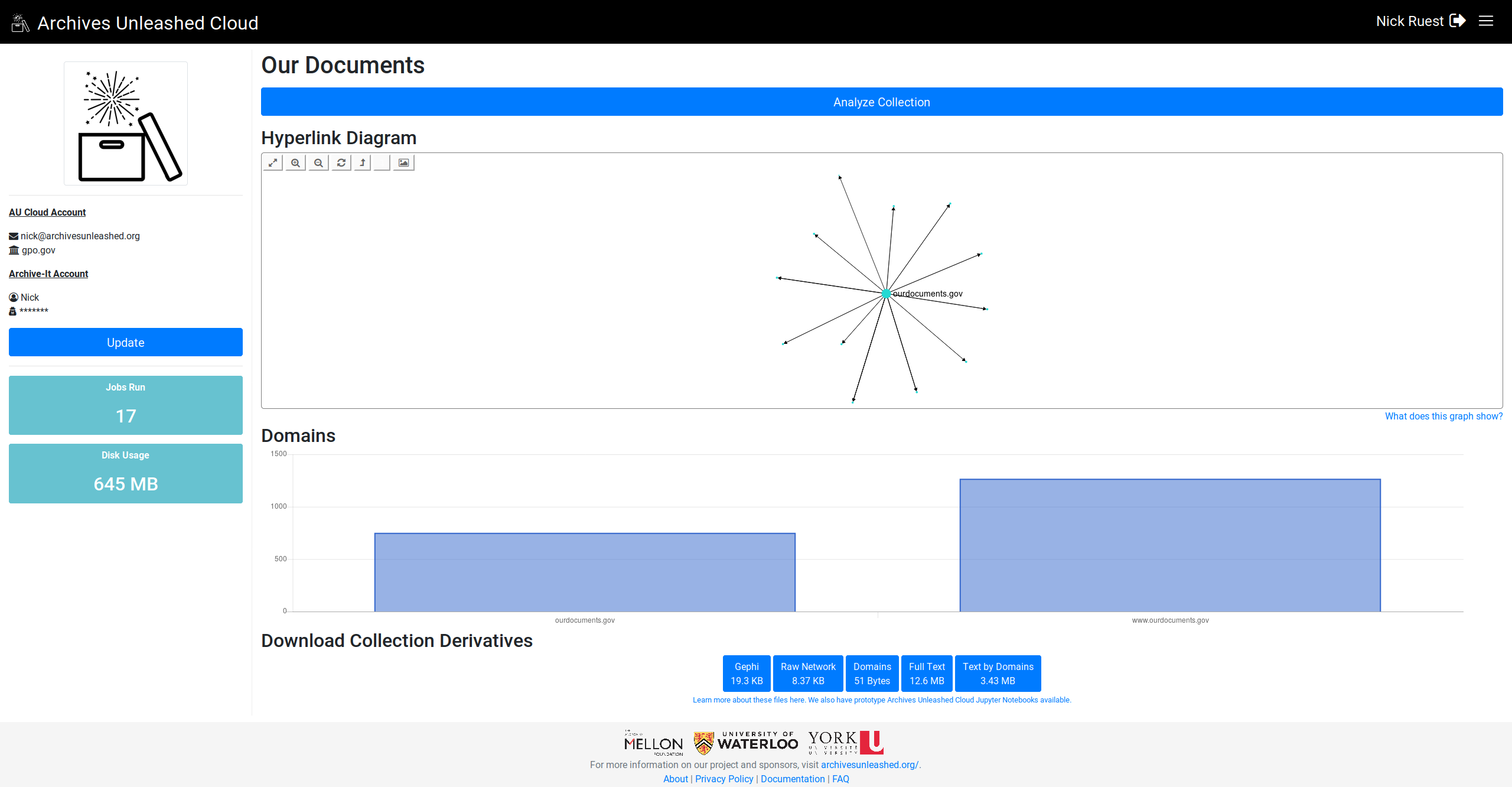The width and height of the screenshot is (1512, 787).
Task: Click the envelope icon beside the email address
Action: click(14, 236)
